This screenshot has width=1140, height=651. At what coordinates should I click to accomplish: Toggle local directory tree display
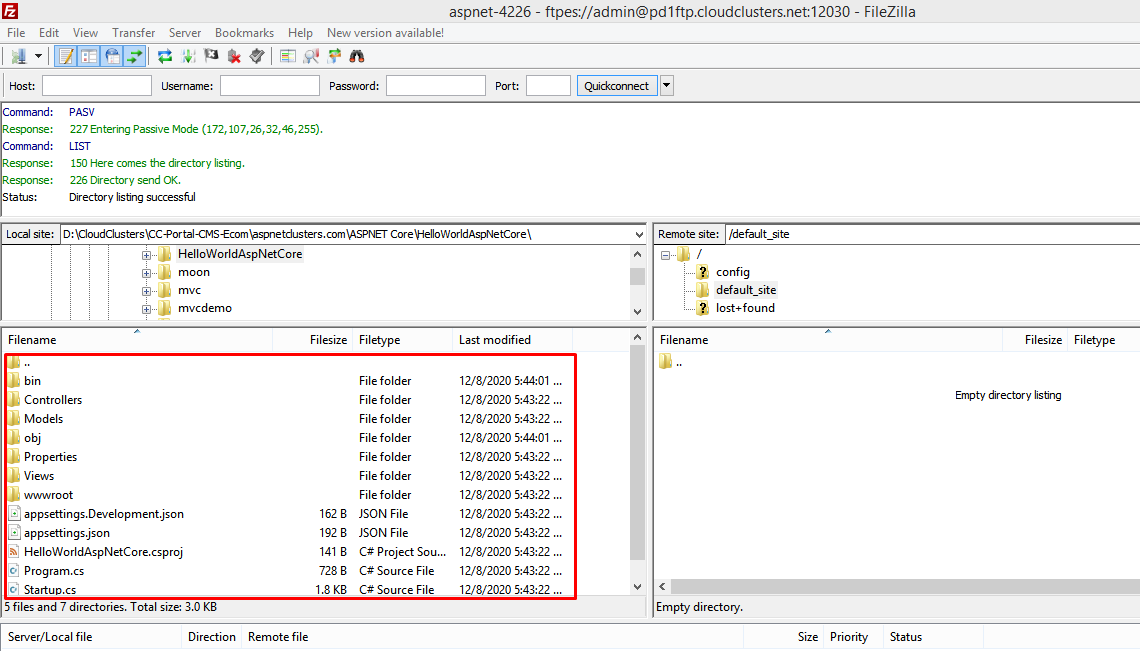pos(90,56)
